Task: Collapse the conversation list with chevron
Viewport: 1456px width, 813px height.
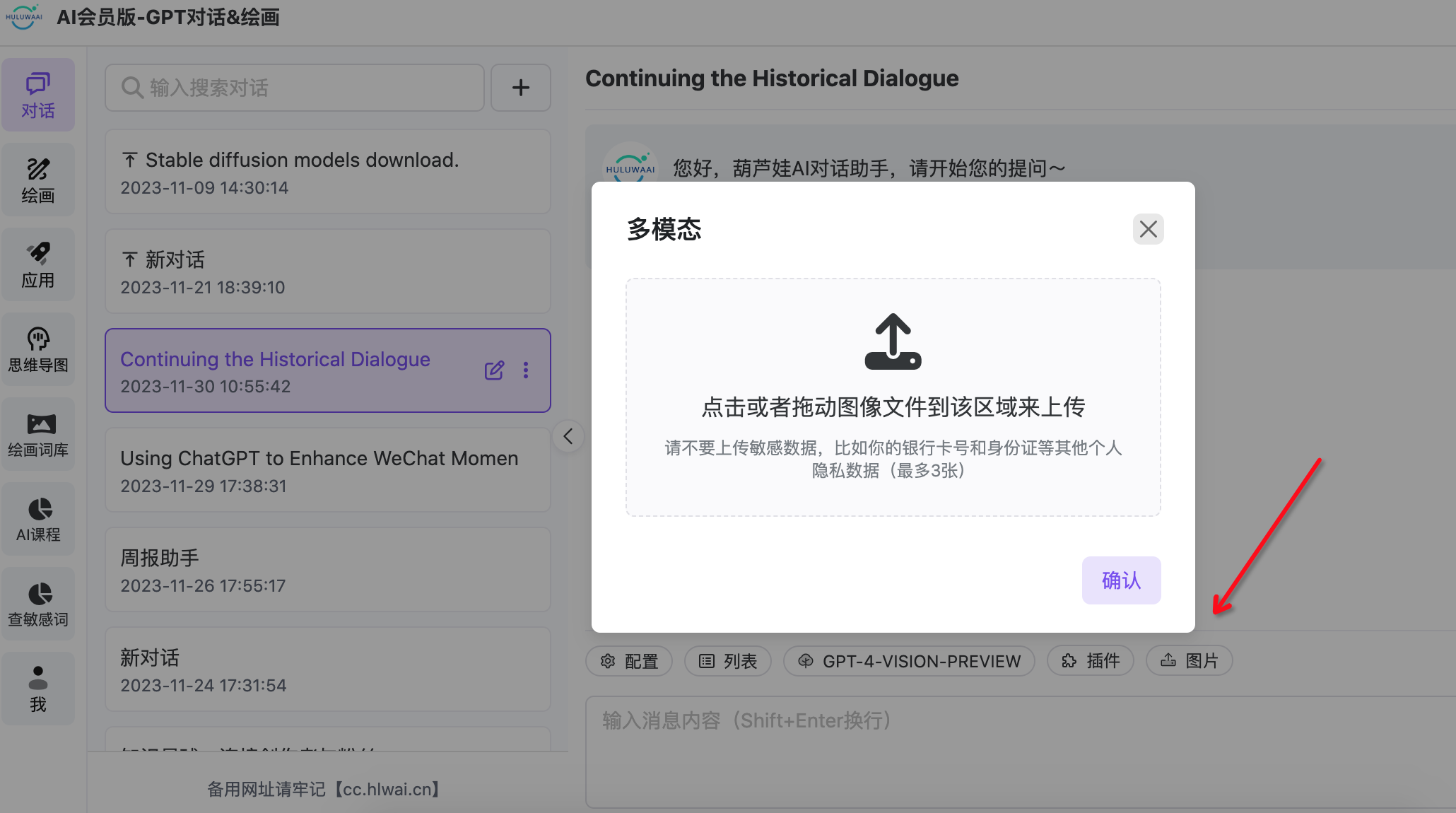Action: click(x=568, y=436)
